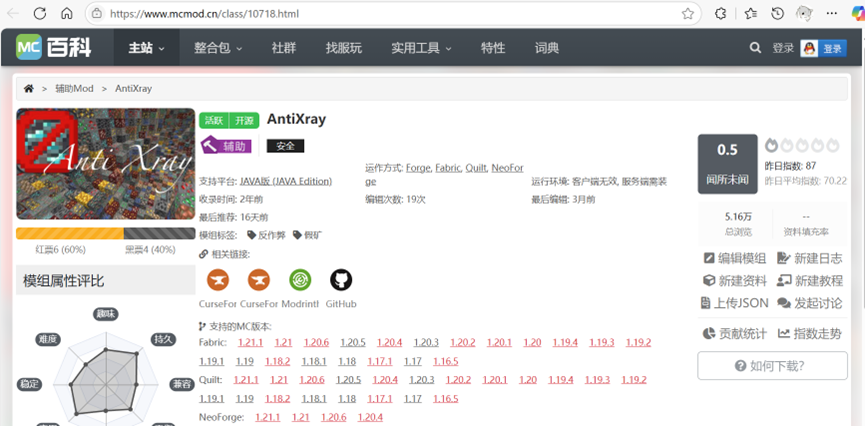Select Fabric version 1.21.1
Viewport: 865px width, 426px height.
point(250,343)
